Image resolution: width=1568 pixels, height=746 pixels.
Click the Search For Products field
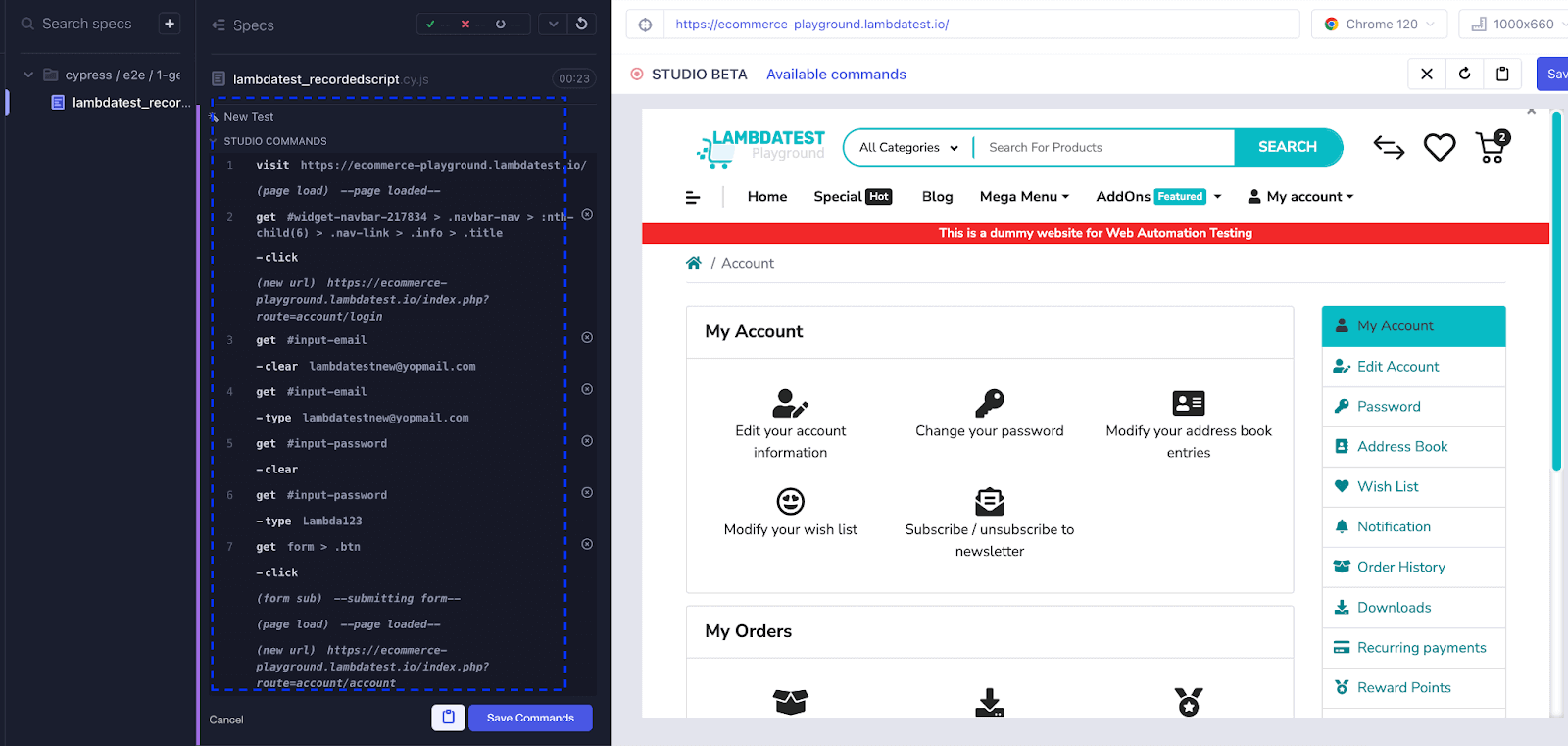coord(1103,148)
